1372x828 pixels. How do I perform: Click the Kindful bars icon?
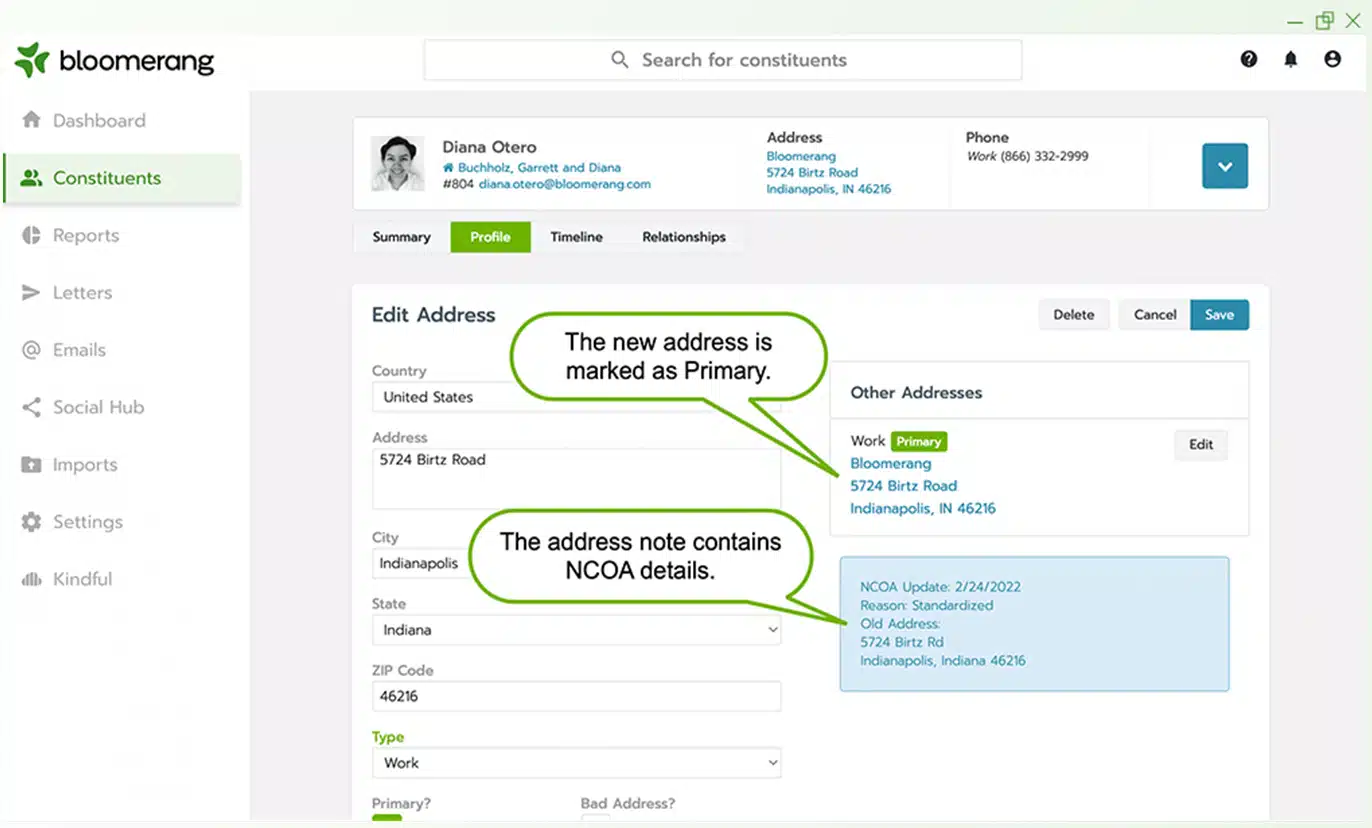point(32,579)
